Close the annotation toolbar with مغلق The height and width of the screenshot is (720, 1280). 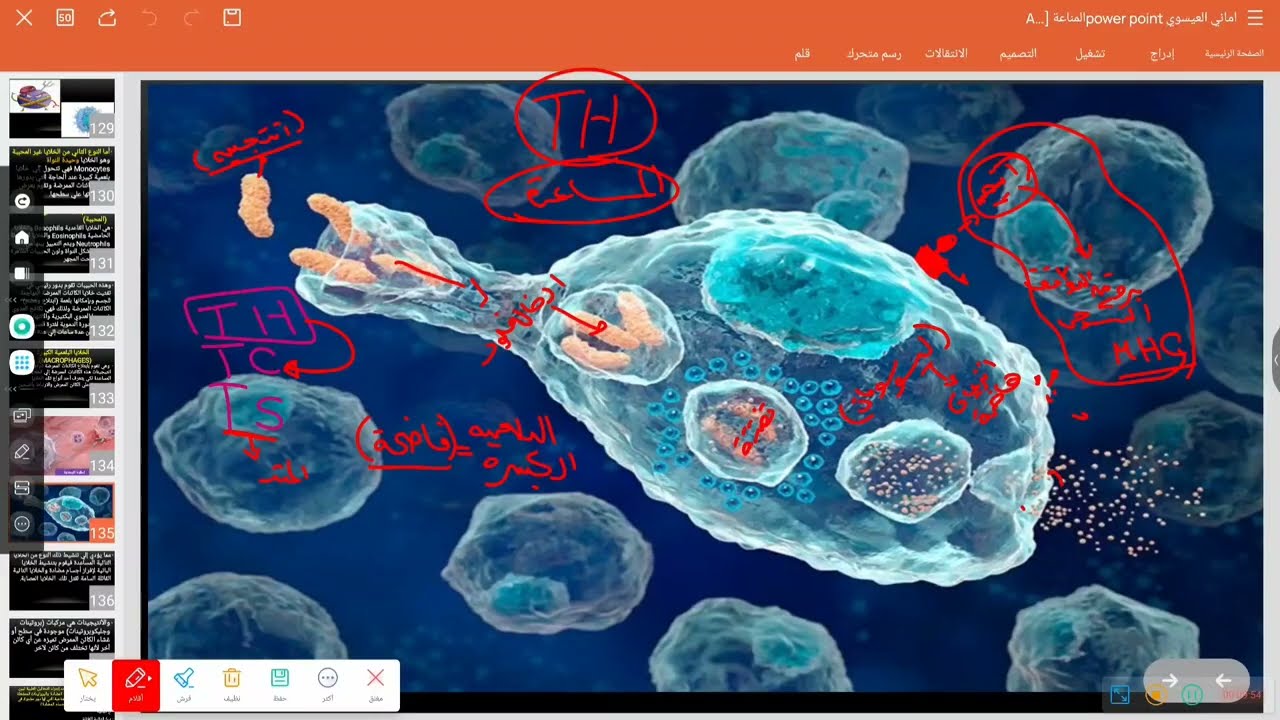(376, 685)
